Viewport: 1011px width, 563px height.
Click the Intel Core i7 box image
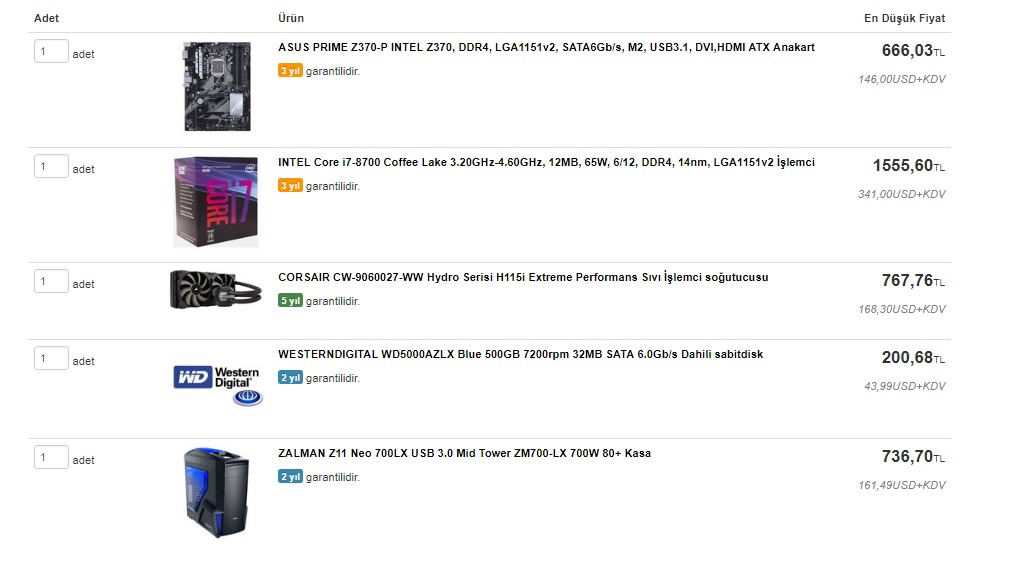[216, 202]
